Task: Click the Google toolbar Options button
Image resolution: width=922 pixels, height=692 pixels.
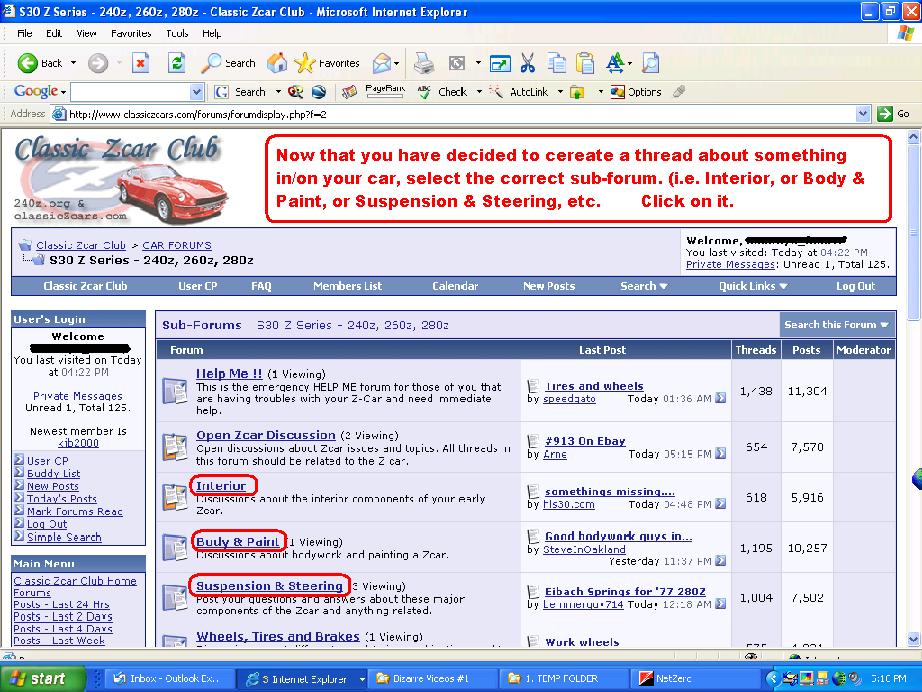Action: tap(636, 92)
